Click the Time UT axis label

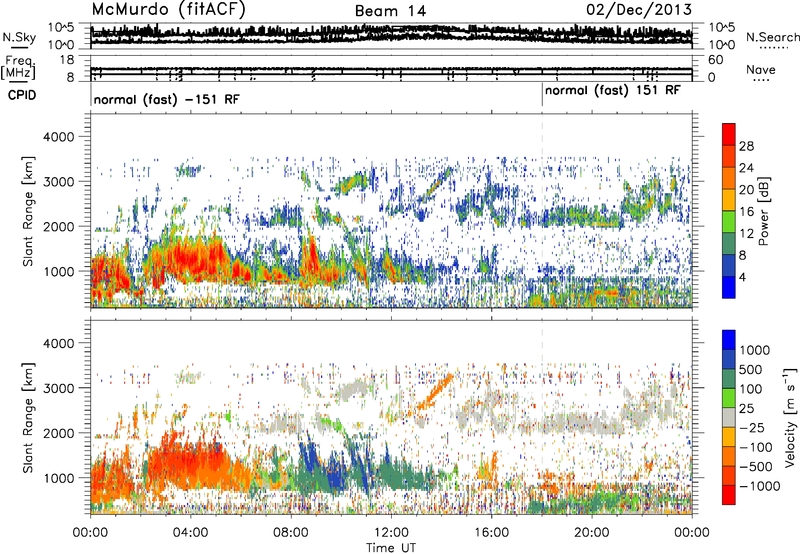391,548
